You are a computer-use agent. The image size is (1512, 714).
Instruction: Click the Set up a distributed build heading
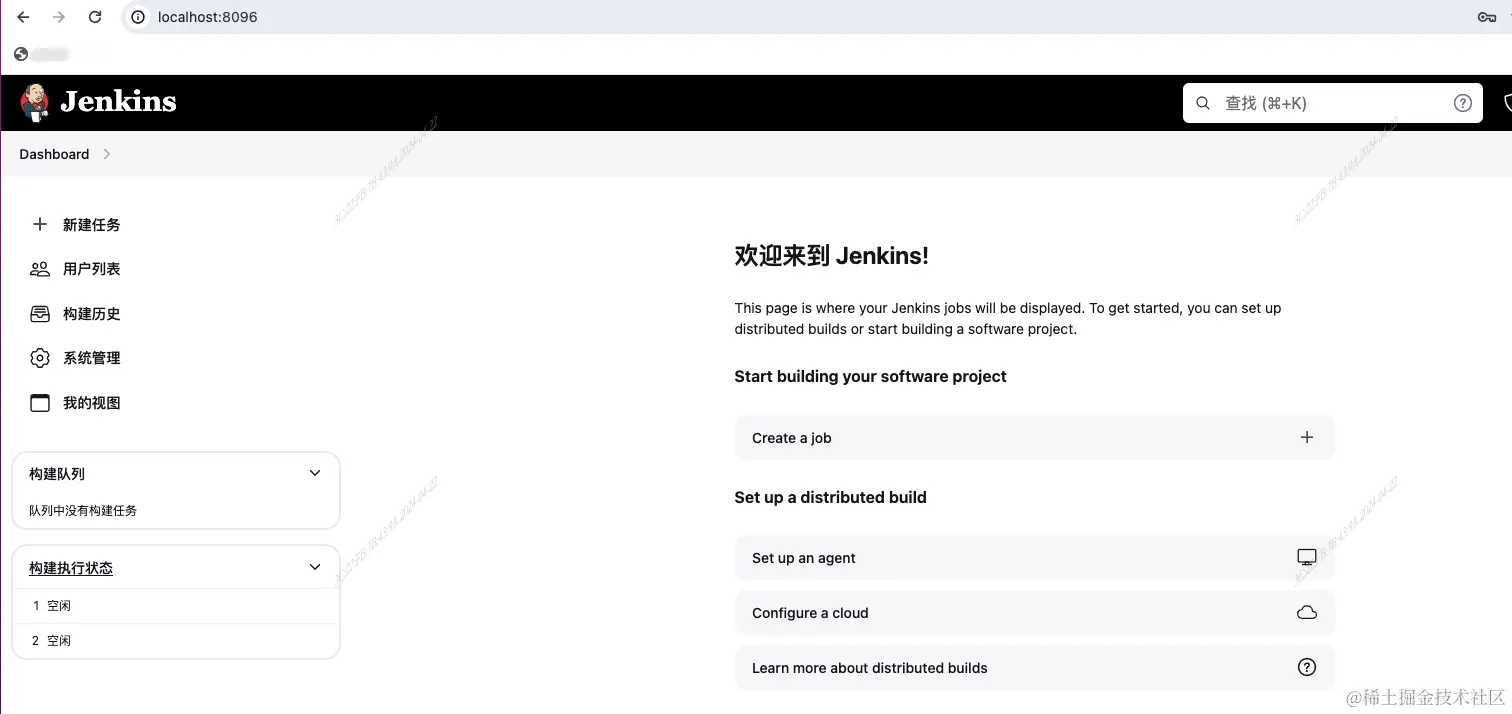click(830, 497)
